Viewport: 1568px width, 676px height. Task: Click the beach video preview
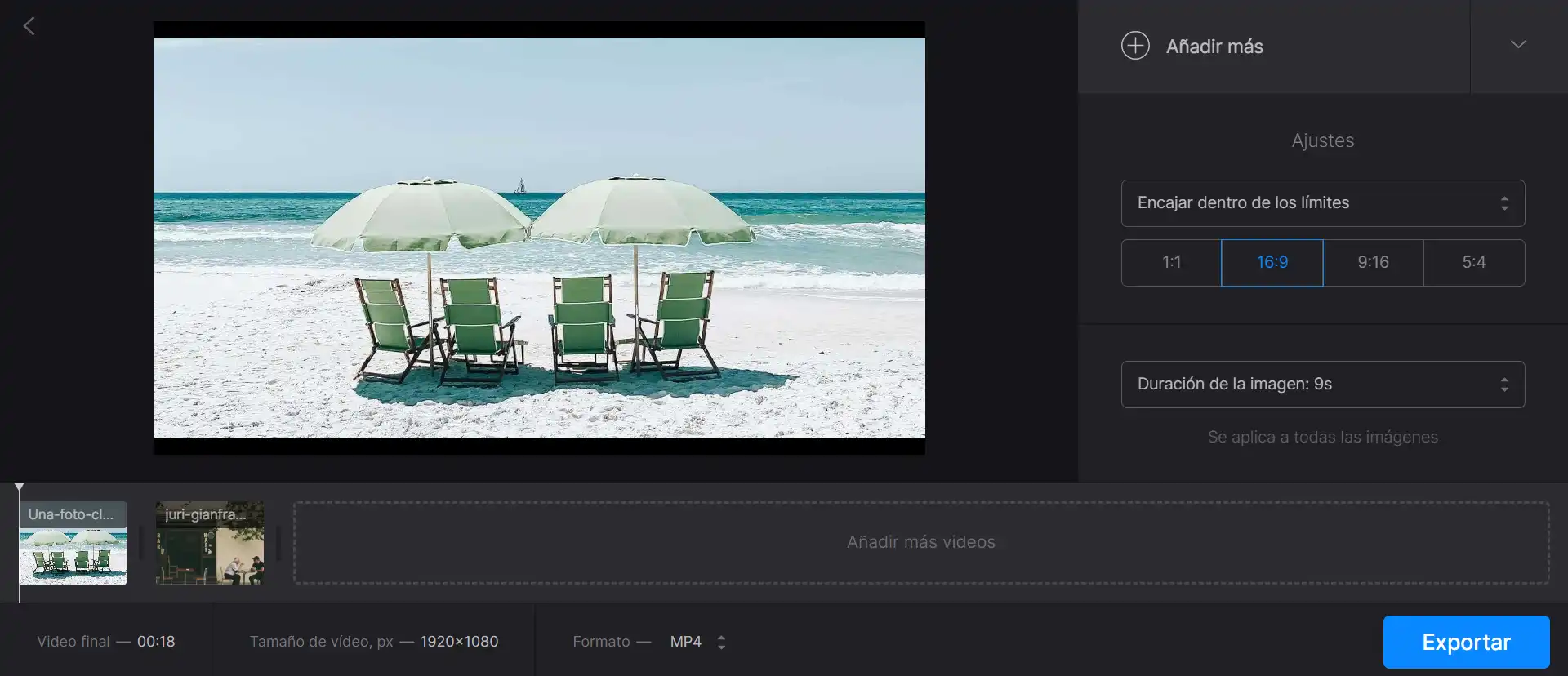(x=539, y=238)
